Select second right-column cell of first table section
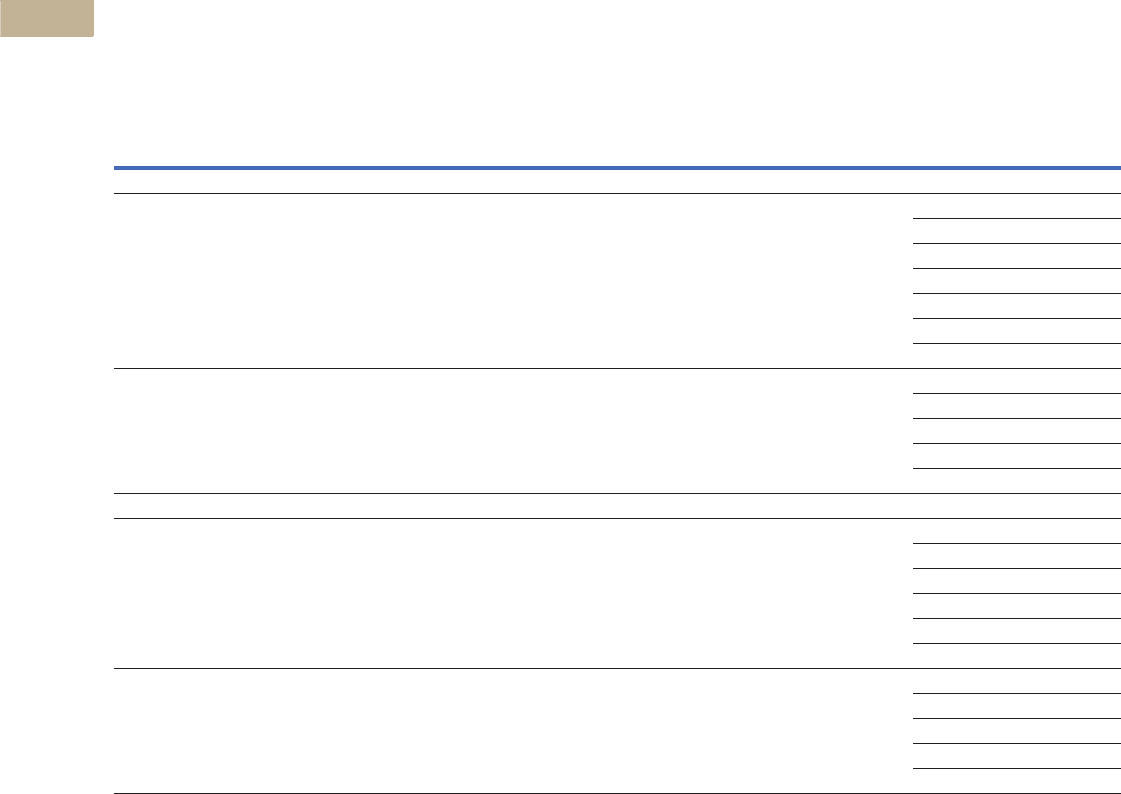This screenshot has height=794, width=1121. 1017,231
